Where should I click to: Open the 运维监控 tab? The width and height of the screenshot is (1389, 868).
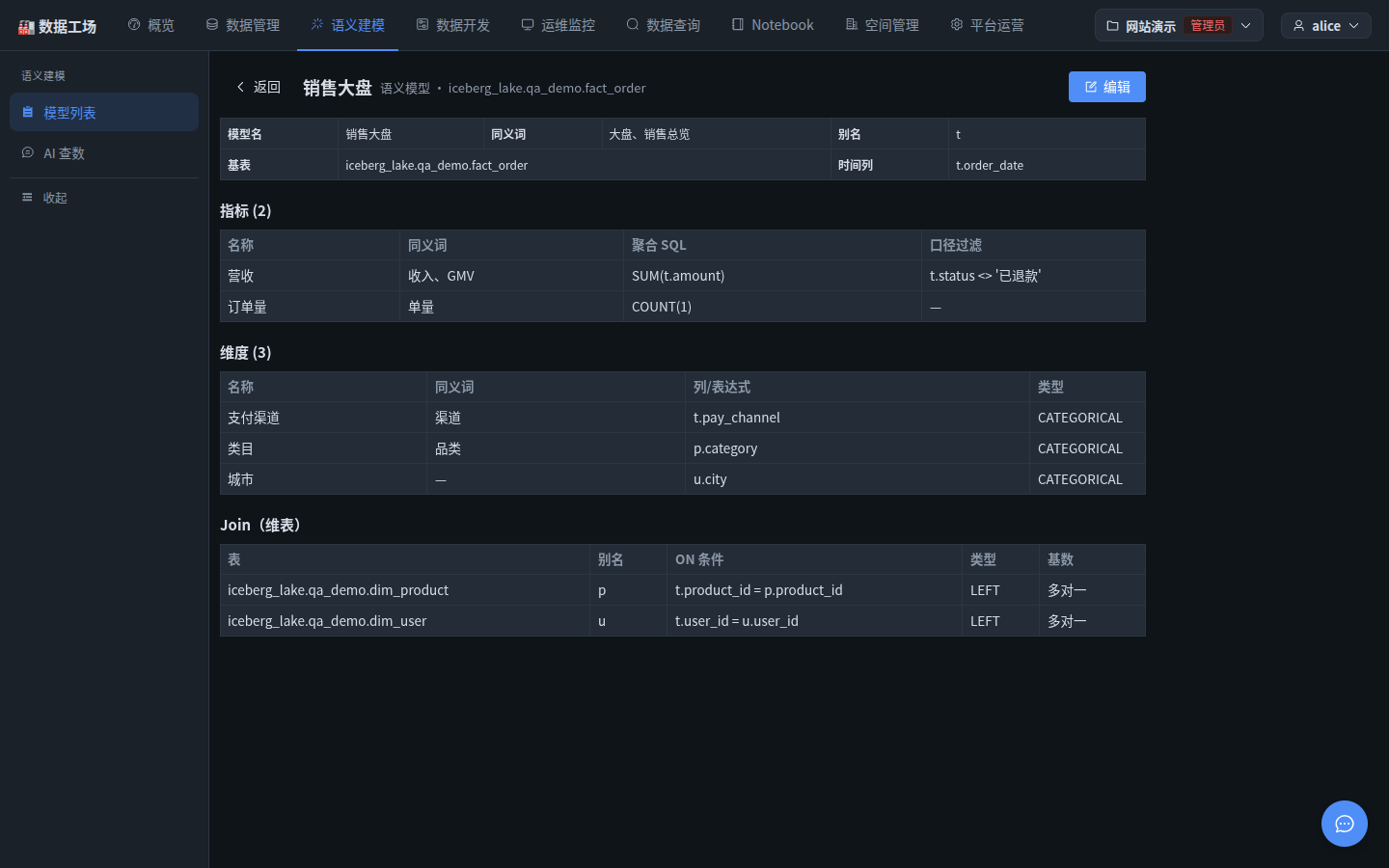pyautogui.click(x=558, y=25)
